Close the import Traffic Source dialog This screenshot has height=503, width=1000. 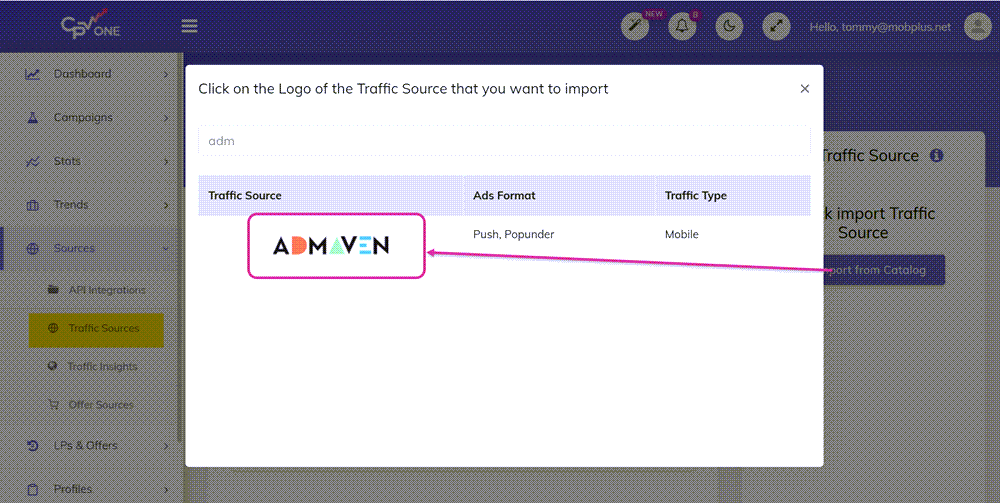(x=805, y=89)
